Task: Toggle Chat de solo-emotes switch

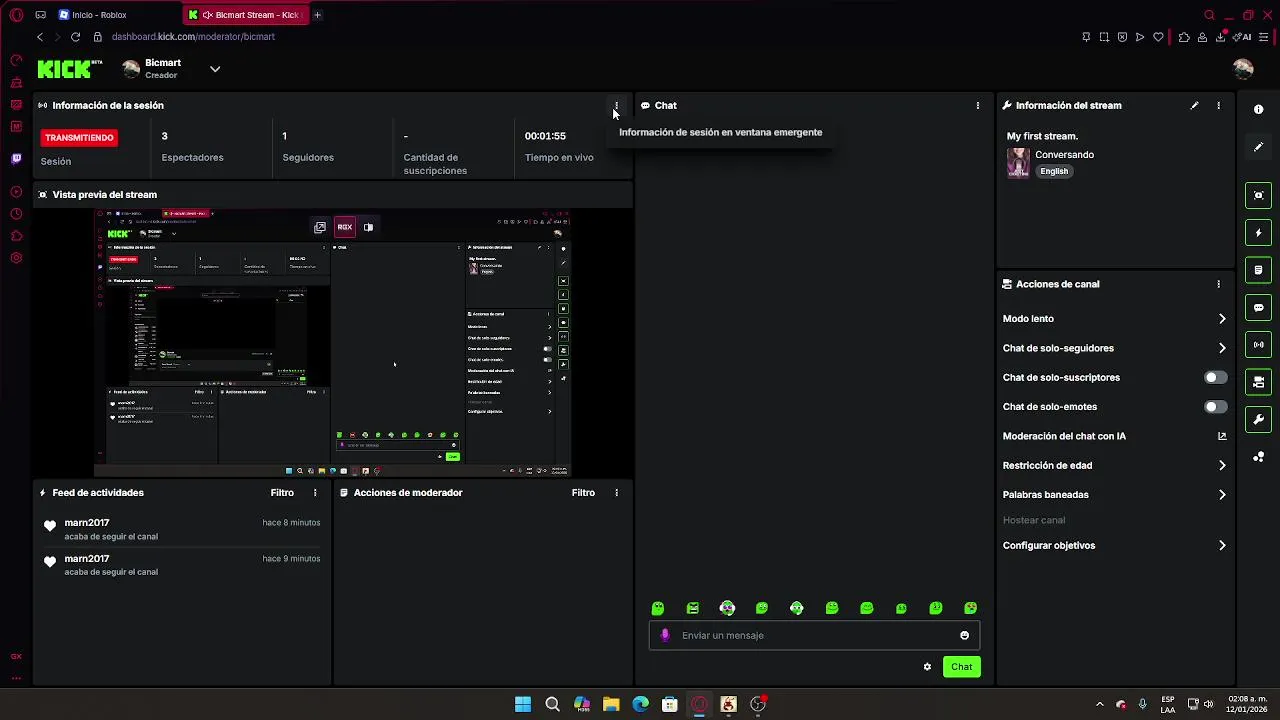Action: point(1215,407)
